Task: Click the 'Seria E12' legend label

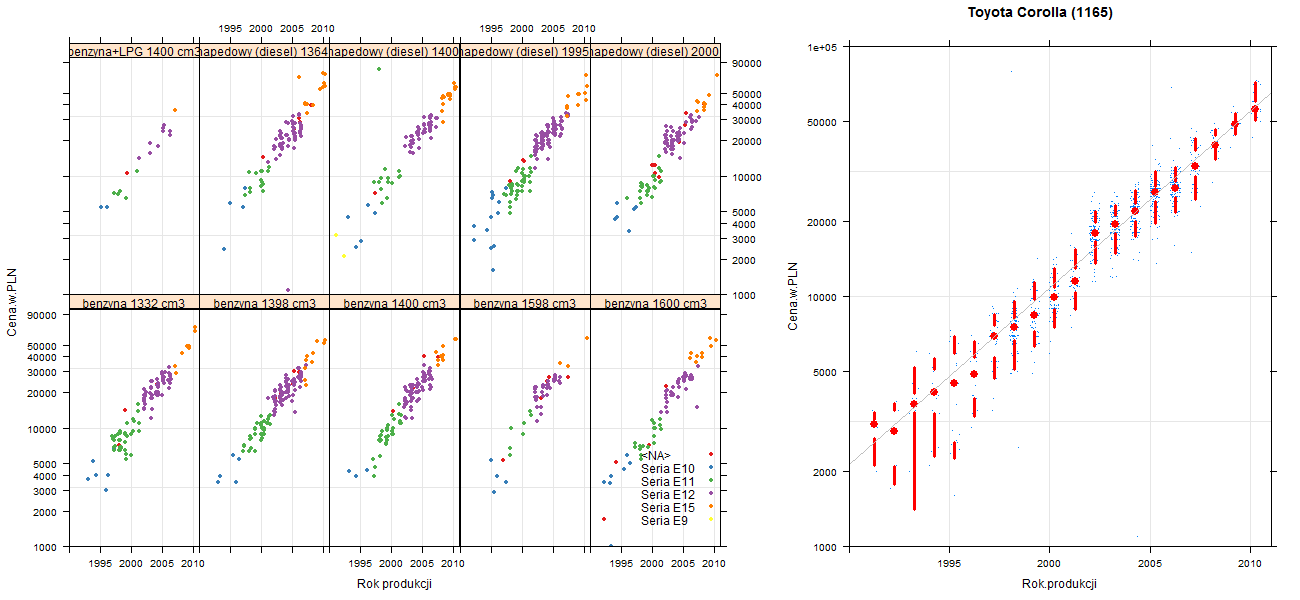Action: tap(667, 494)
